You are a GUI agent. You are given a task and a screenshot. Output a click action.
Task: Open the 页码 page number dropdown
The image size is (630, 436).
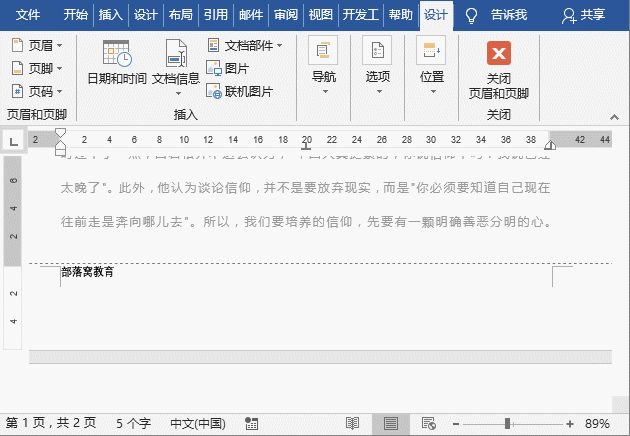(x=37, y=92)
